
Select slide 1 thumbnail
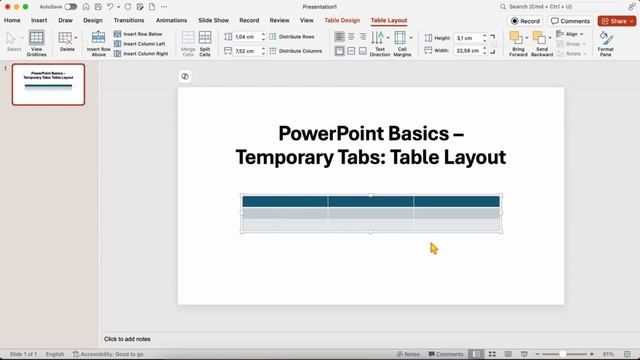[x=49, y=84]
